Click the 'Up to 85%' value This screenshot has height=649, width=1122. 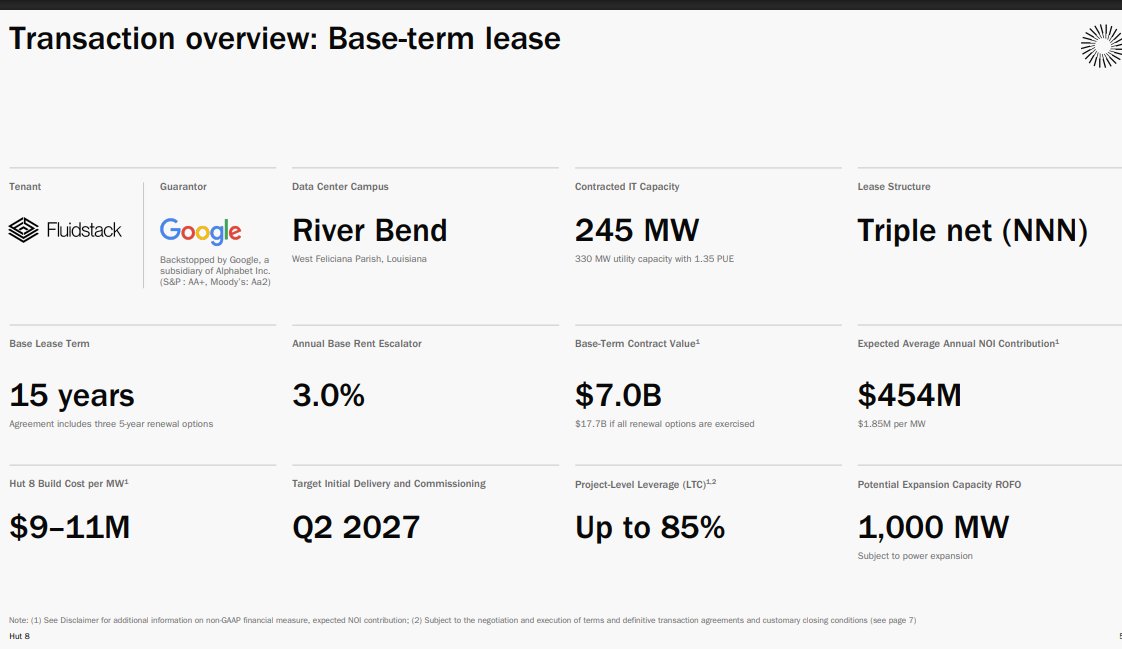coord(650,528)
